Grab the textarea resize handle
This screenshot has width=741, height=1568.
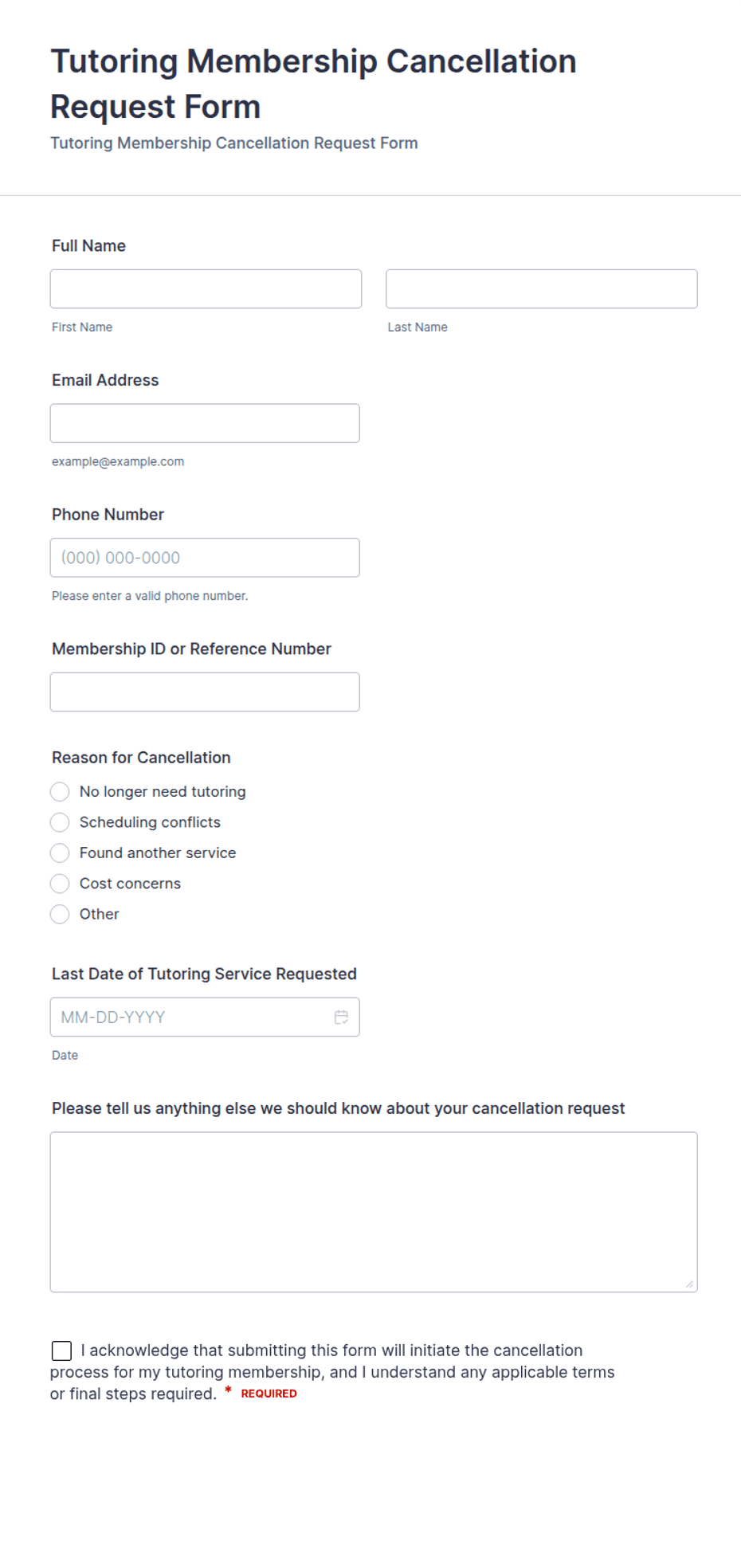689,1284
